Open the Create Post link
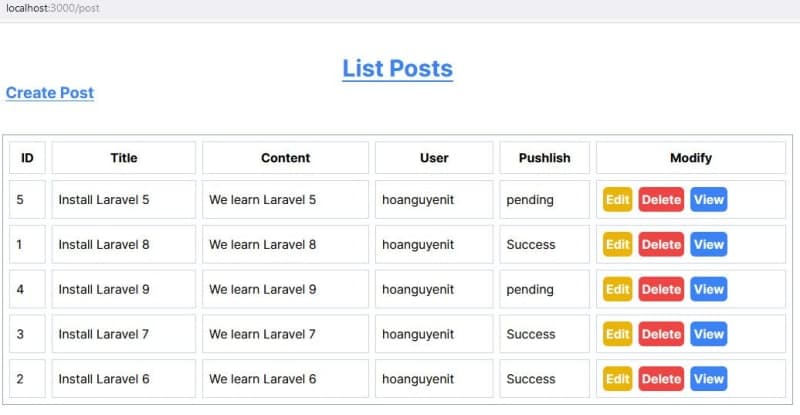 50,93
